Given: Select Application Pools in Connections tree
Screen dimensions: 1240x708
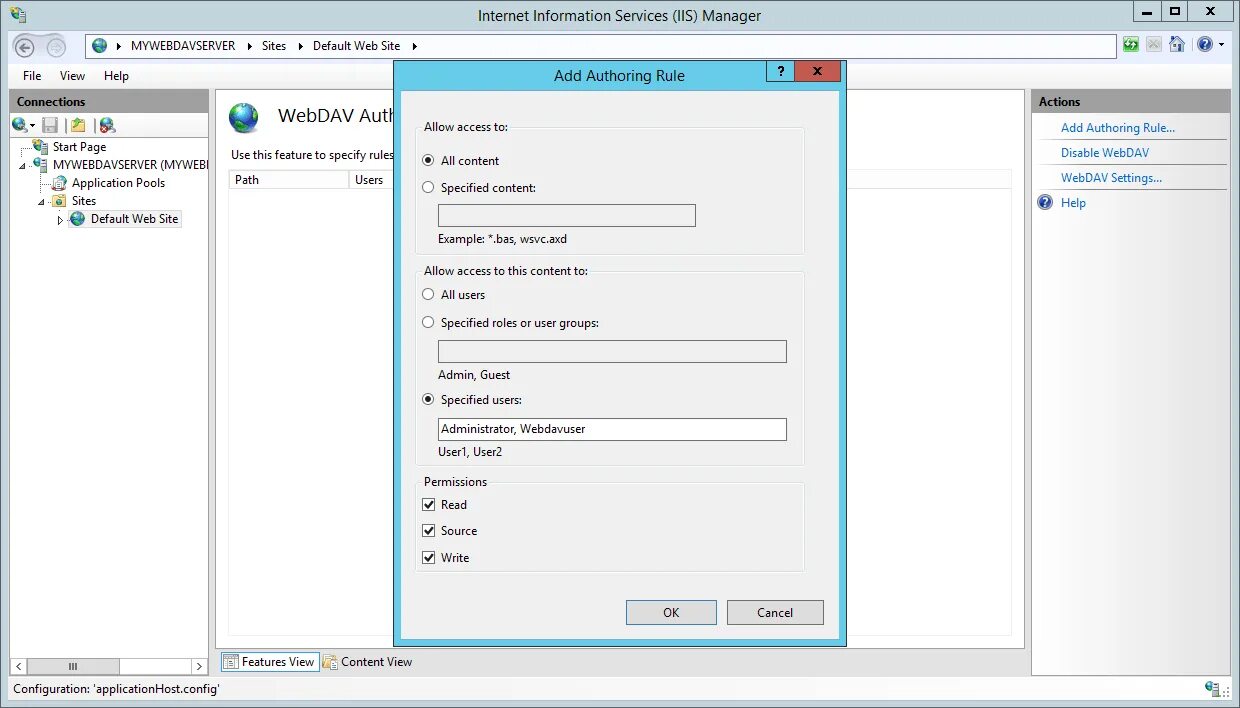Looking at the screenshot, I should point(118,183).
